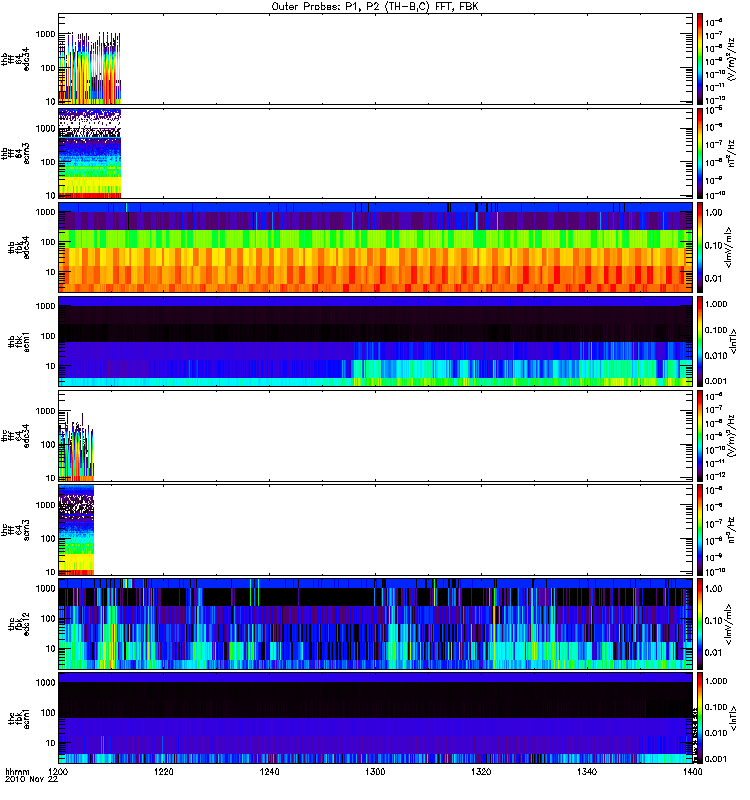This screenshot has width=750, height=800.
Task: Click the color bar beside thc fff edc34 panel
Action: (700, 436)
